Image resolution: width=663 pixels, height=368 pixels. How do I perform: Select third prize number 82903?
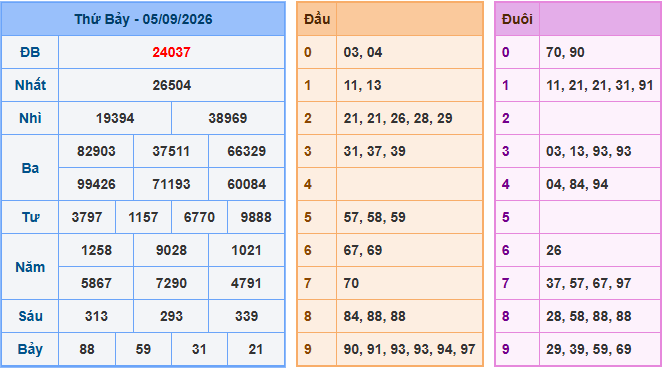click(x=96, y=151)
